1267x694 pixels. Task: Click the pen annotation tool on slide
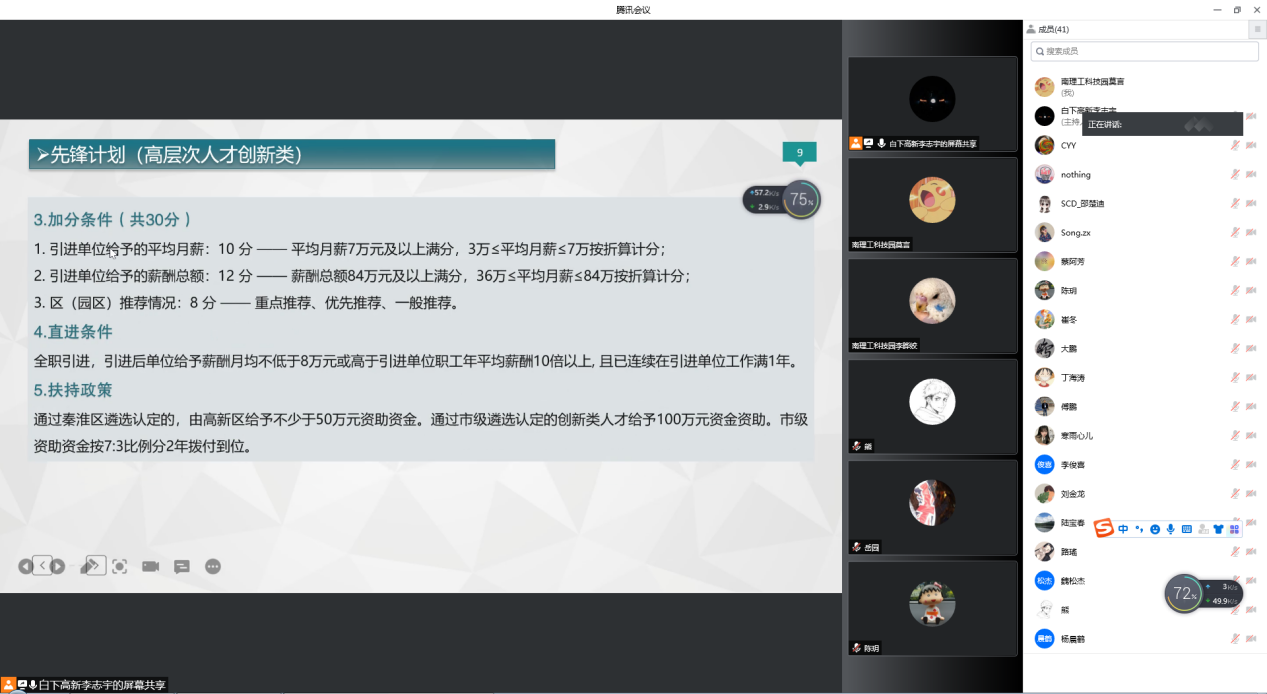(x=91, y=566)
